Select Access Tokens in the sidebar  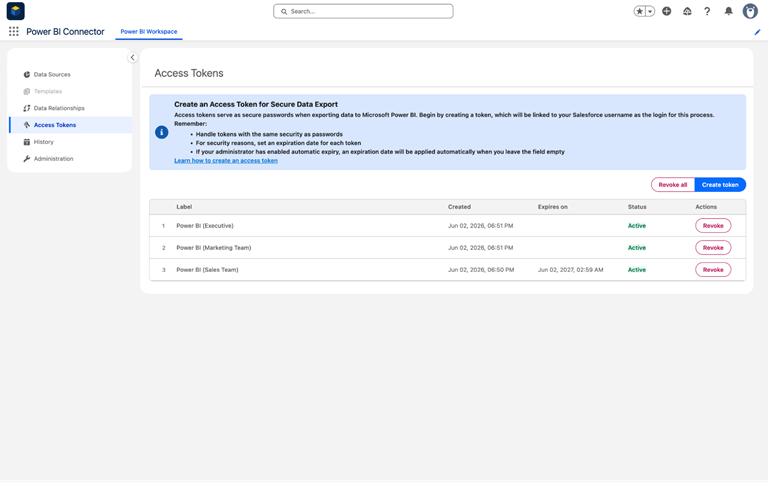point(70,125)
